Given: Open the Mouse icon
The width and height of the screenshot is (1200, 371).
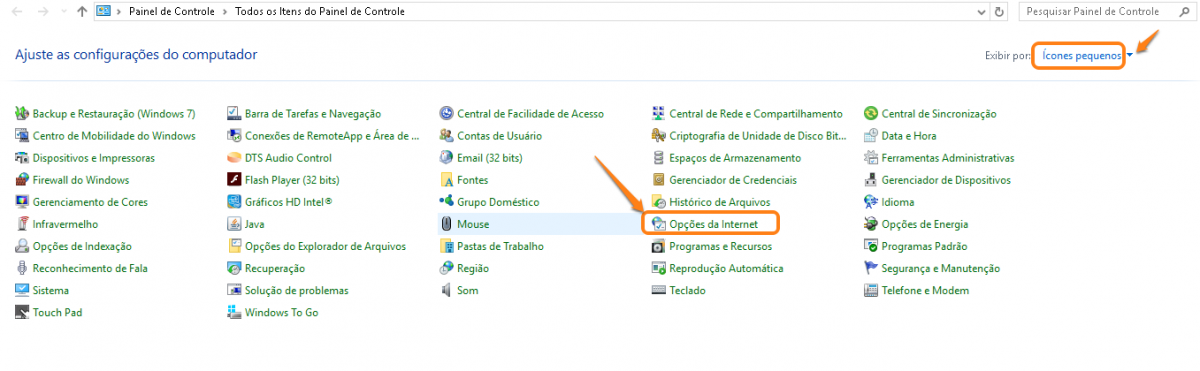Looking at the screenshot, I should tap(447, 224).
